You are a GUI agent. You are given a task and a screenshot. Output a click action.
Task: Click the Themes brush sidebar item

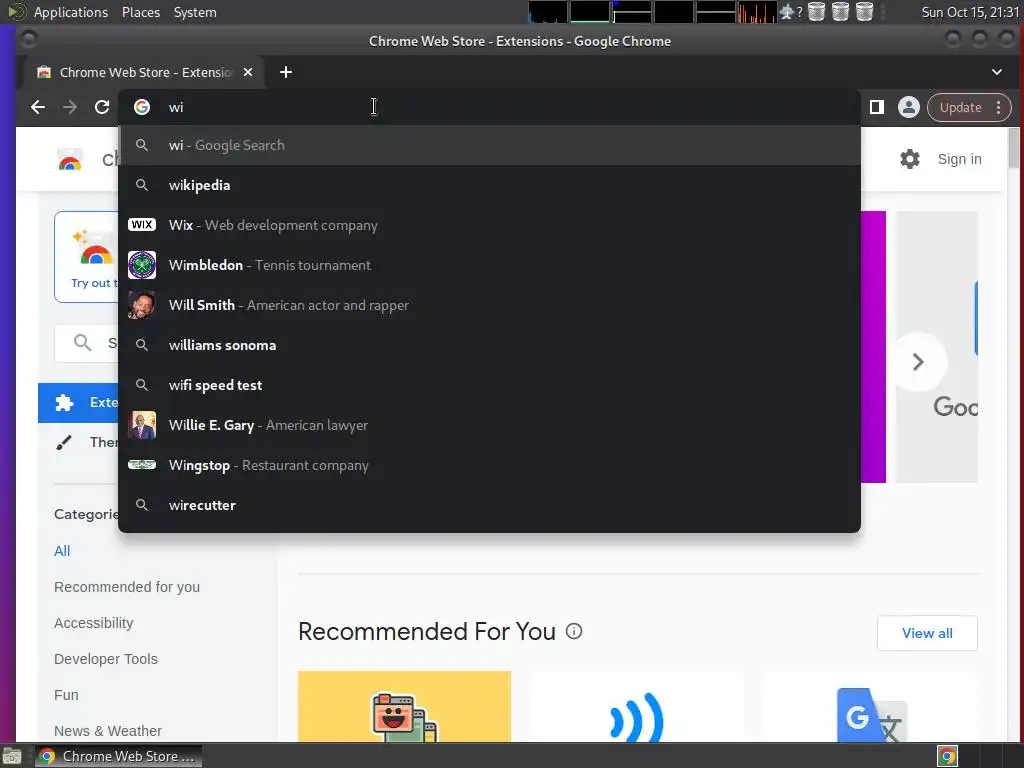pyautogui.click(x=78, y=442)
